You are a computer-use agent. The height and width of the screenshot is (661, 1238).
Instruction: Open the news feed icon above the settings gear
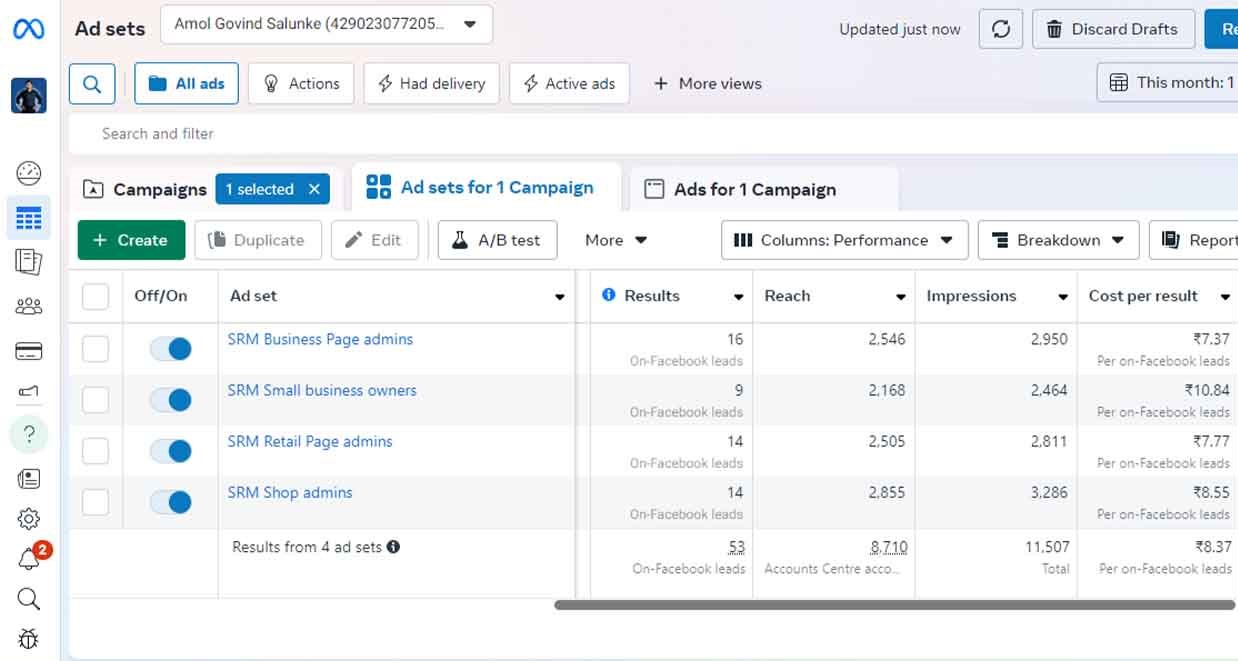click(x=29, y=479)
